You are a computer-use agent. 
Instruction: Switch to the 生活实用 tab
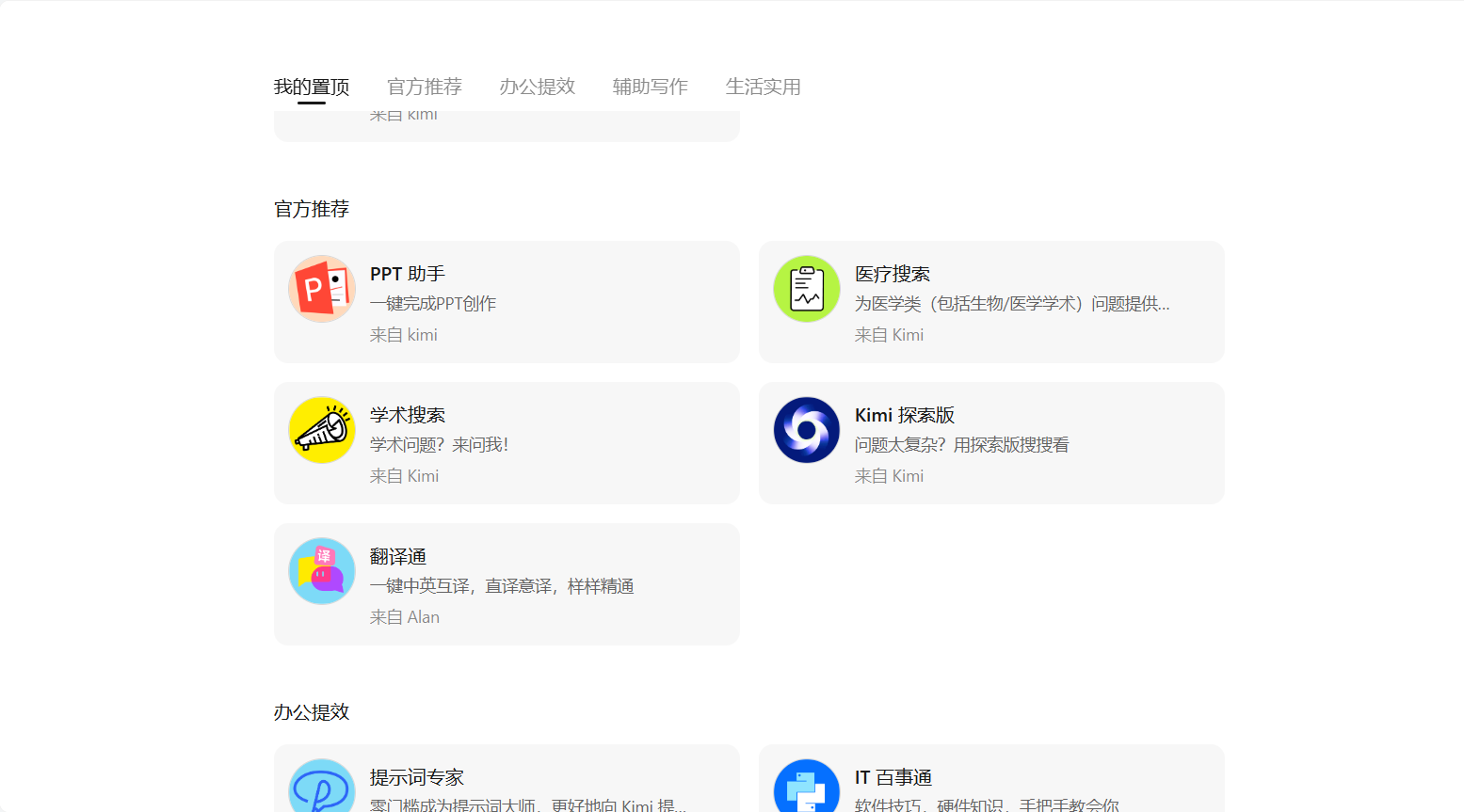pyautogui.click(x=764, y=86)
